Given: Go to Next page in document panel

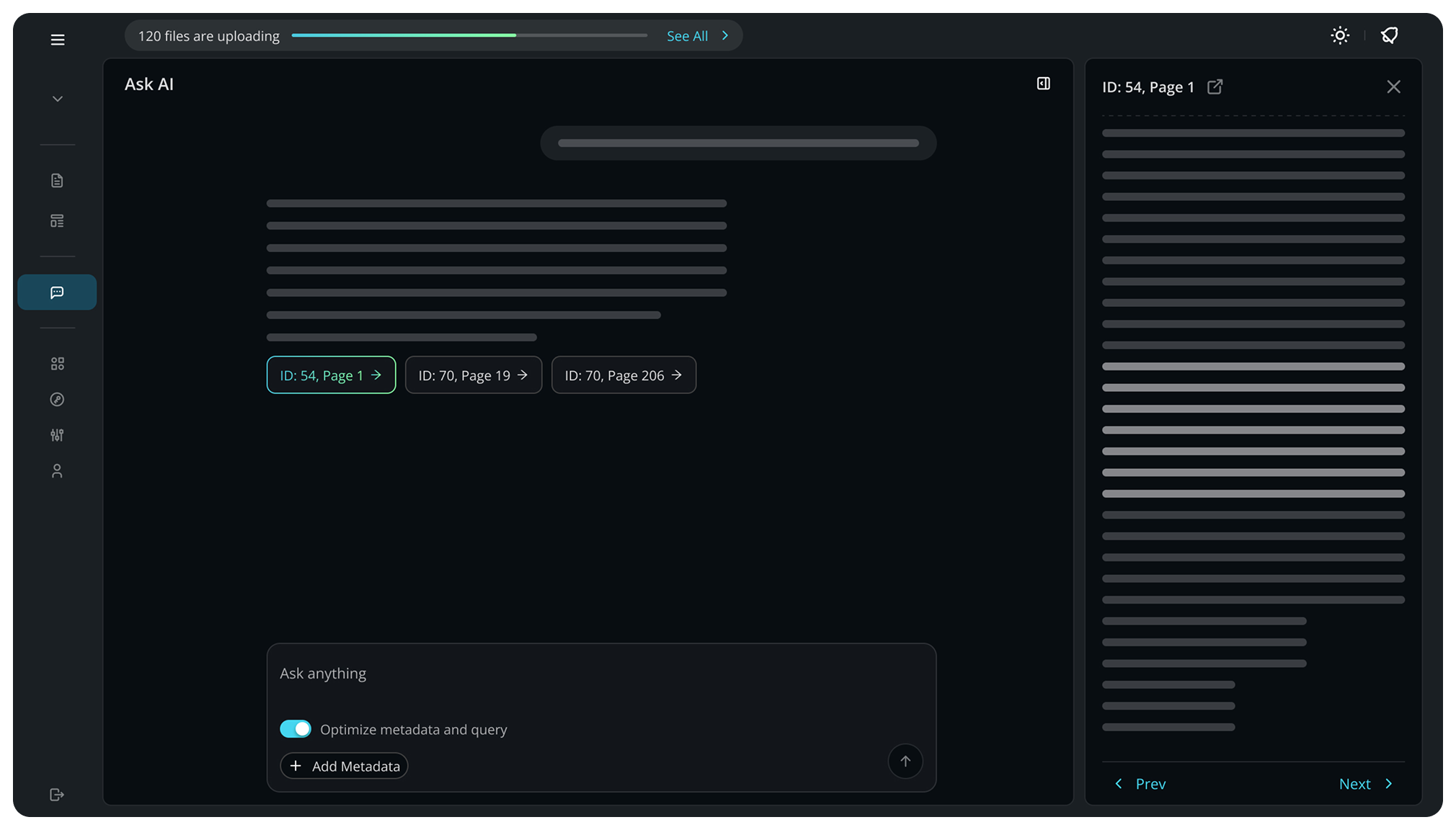Looking at the screenshot, I should 1366,784.
